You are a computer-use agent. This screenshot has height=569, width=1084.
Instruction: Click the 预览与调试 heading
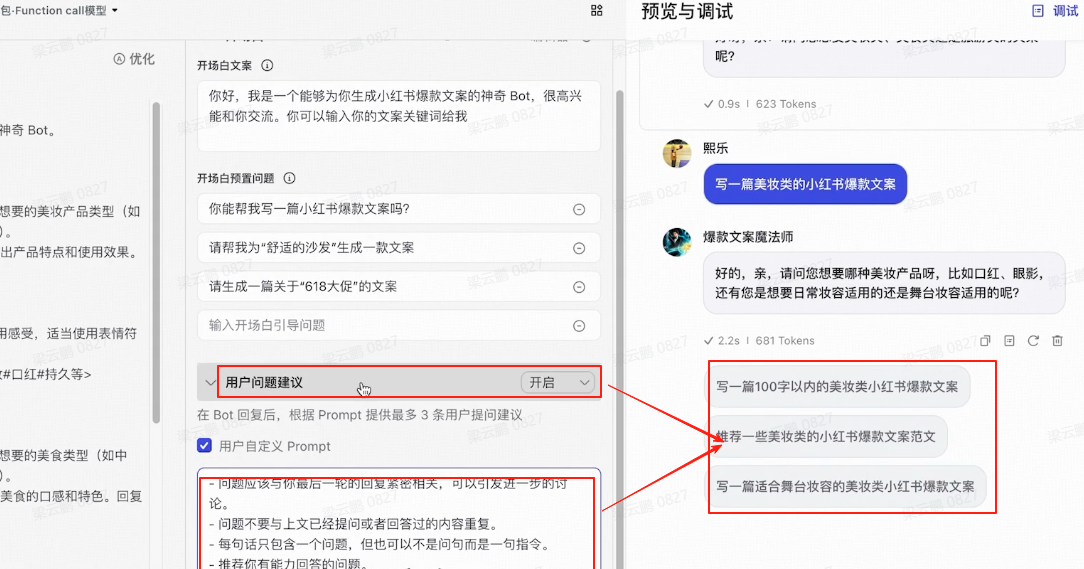point(687,11)
